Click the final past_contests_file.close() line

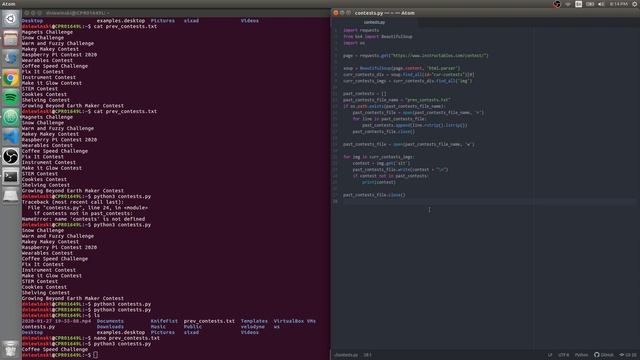(x=374, y=195)
